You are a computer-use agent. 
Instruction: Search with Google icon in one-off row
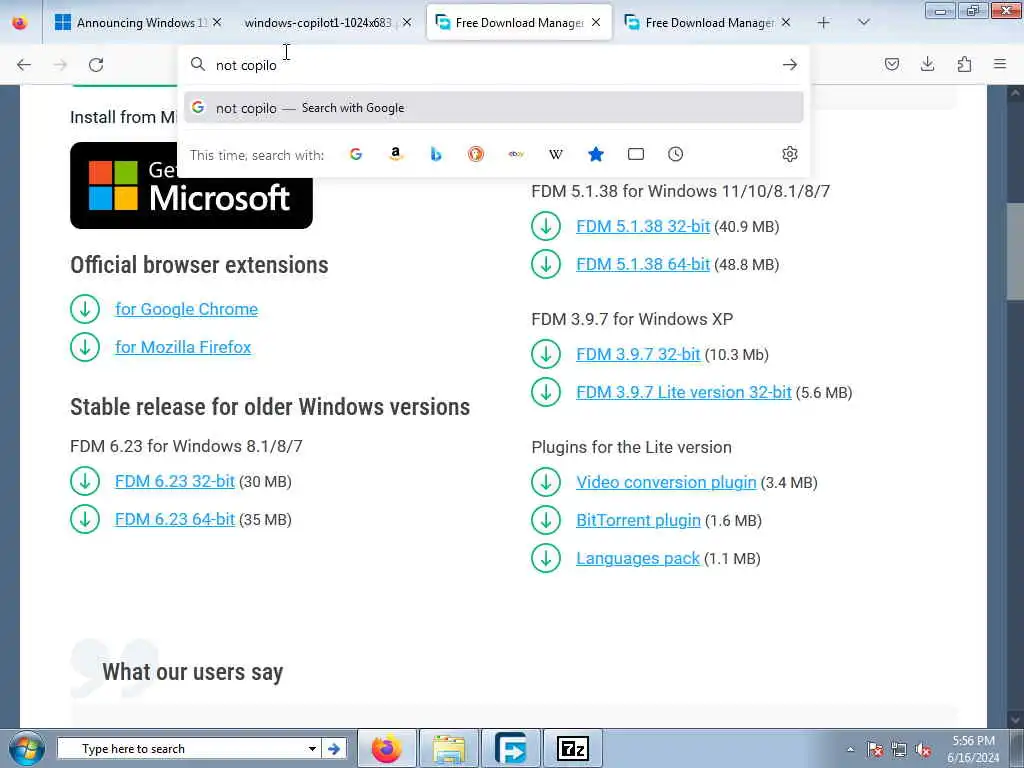pos(356,154)
